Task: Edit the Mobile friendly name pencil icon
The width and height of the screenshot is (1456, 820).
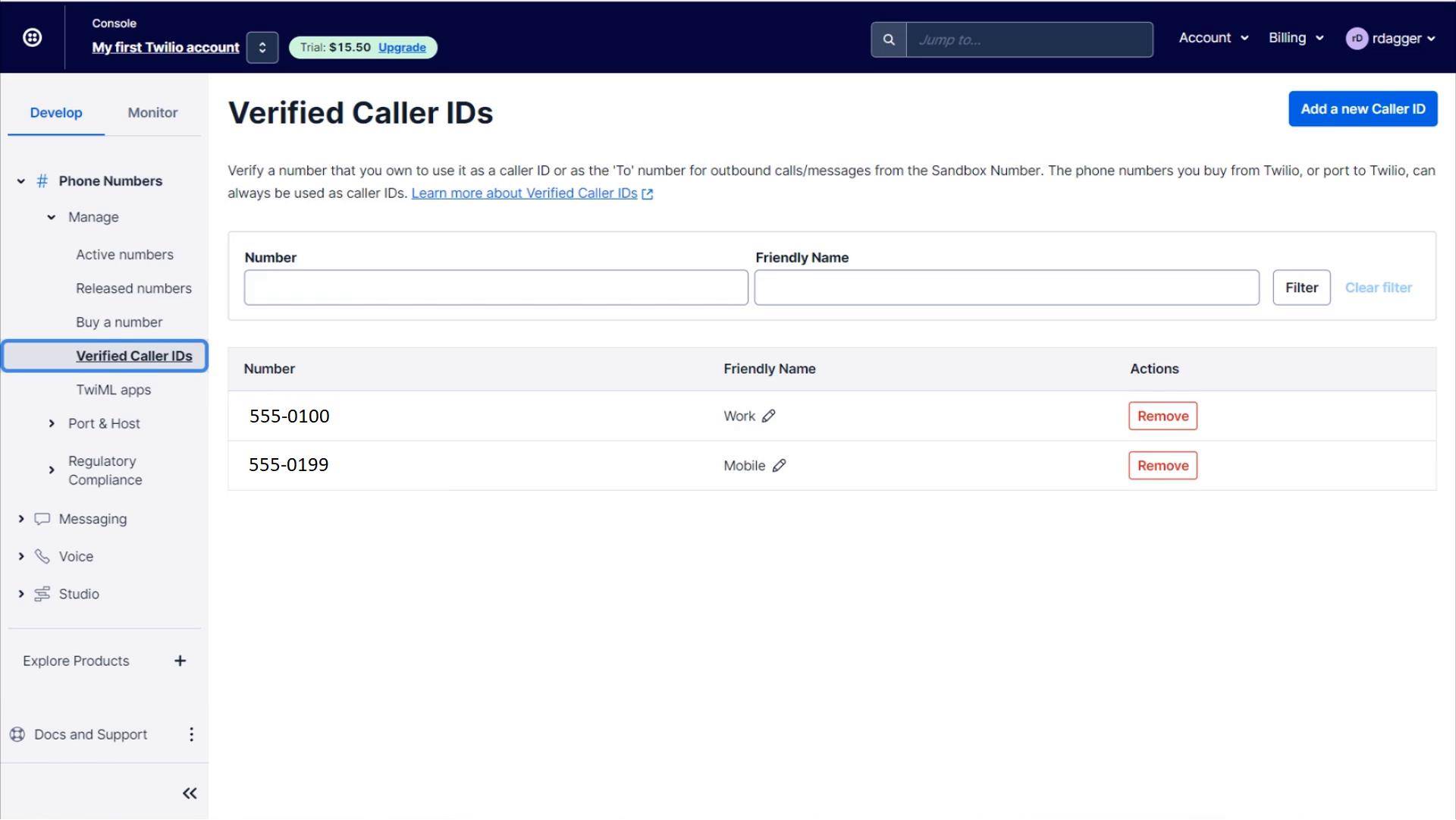Action: click(x=779, y=466)
